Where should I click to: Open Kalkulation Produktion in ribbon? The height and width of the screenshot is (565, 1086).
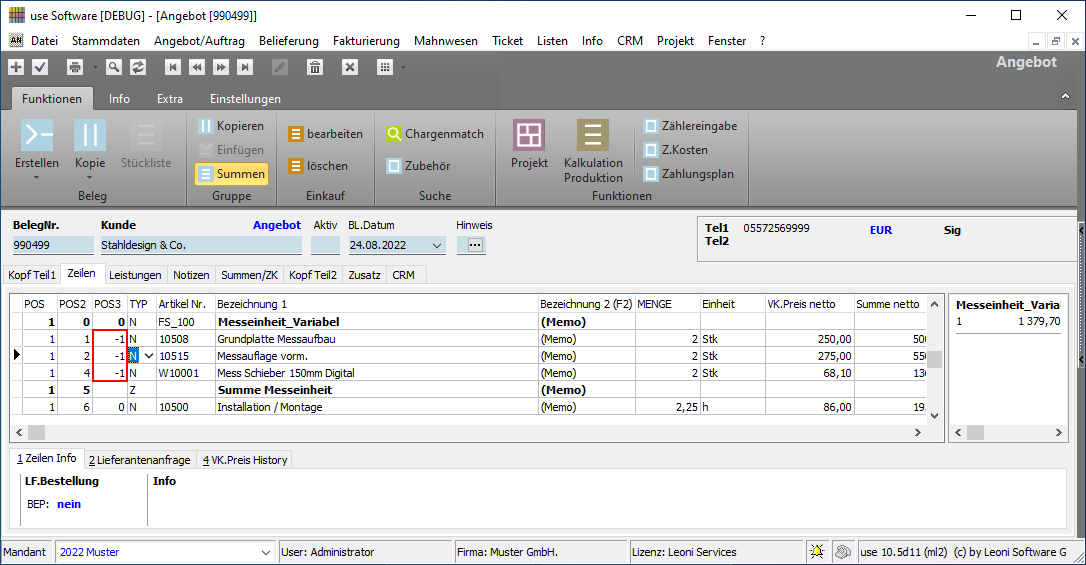coord(593,150)
